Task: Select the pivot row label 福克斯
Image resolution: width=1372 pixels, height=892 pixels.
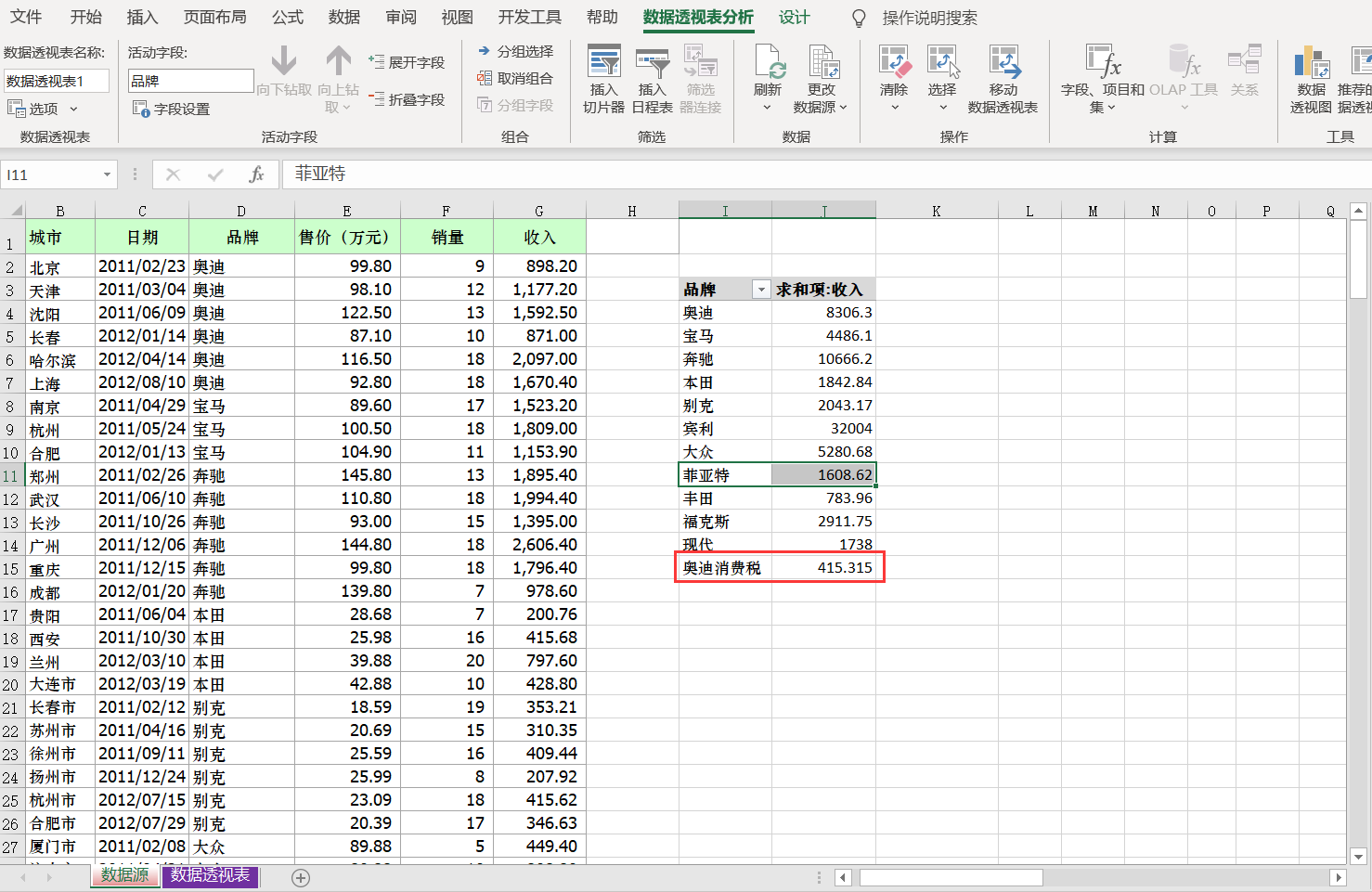Action: (725, 521)
